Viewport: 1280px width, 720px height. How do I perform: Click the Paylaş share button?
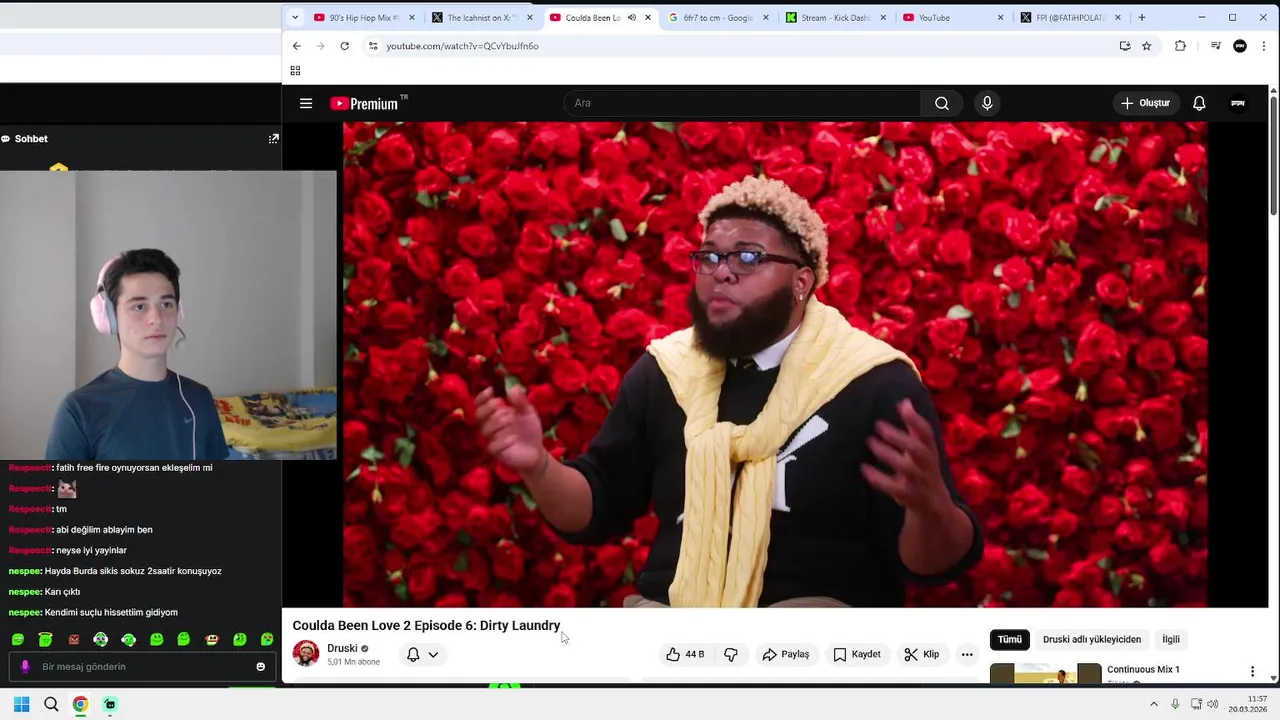pyautogui.click(x=786, y=654)
